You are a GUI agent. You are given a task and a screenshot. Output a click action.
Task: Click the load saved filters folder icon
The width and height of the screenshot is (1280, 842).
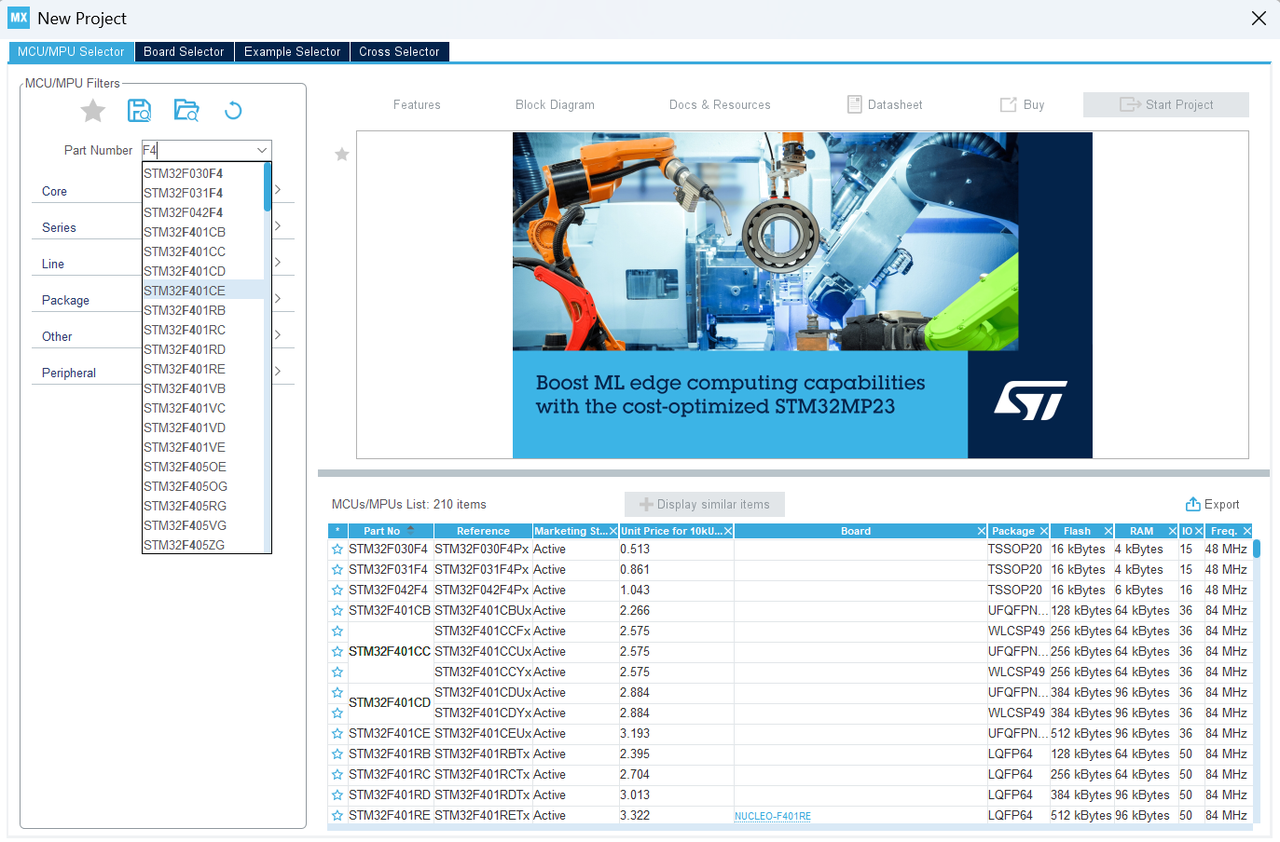click(186, 110)
